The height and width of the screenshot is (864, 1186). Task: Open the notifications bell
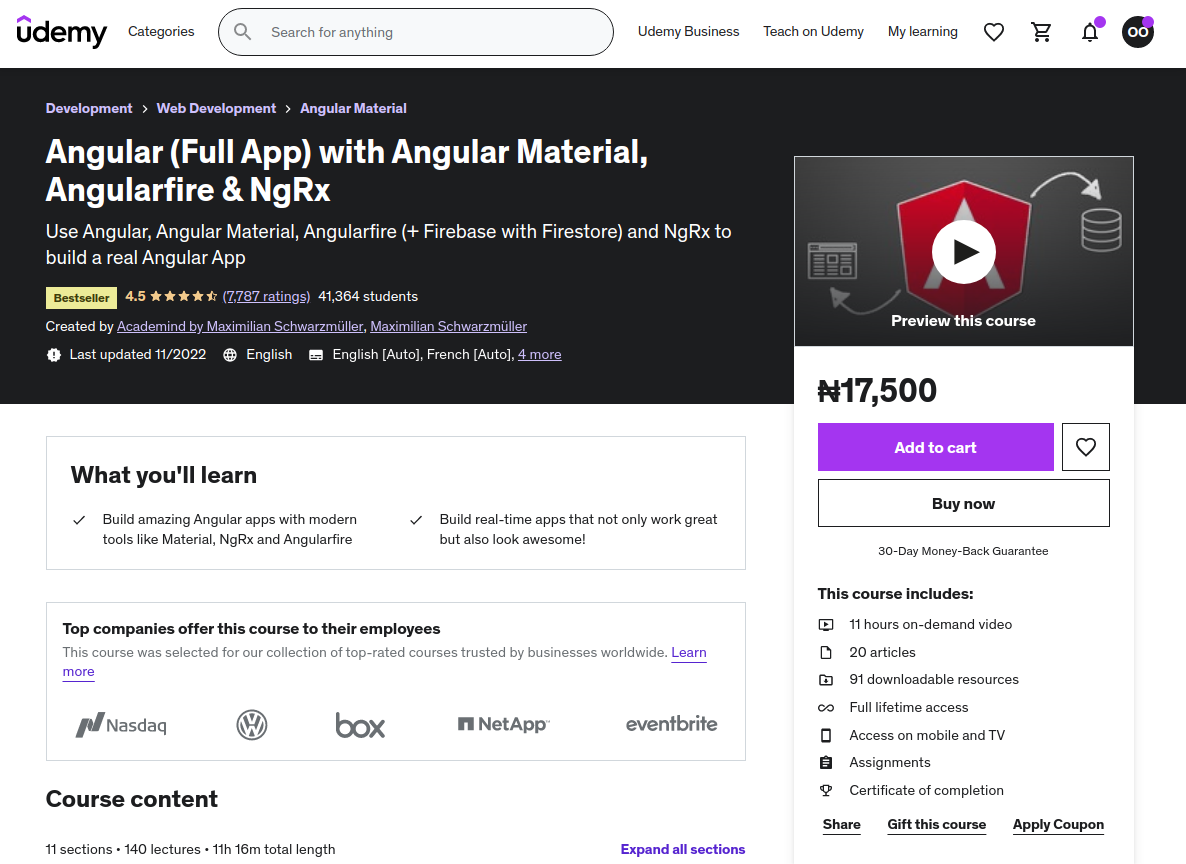pyautogui.click(x=1090, y=32)
